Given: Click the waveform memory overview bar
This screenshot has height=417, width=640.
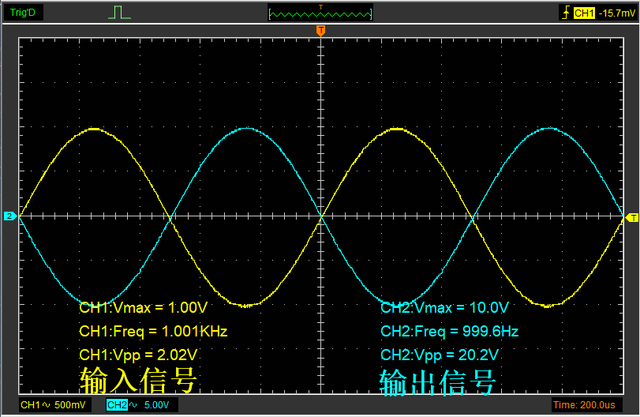Looking at the screenshot, I should click(320, 12).
